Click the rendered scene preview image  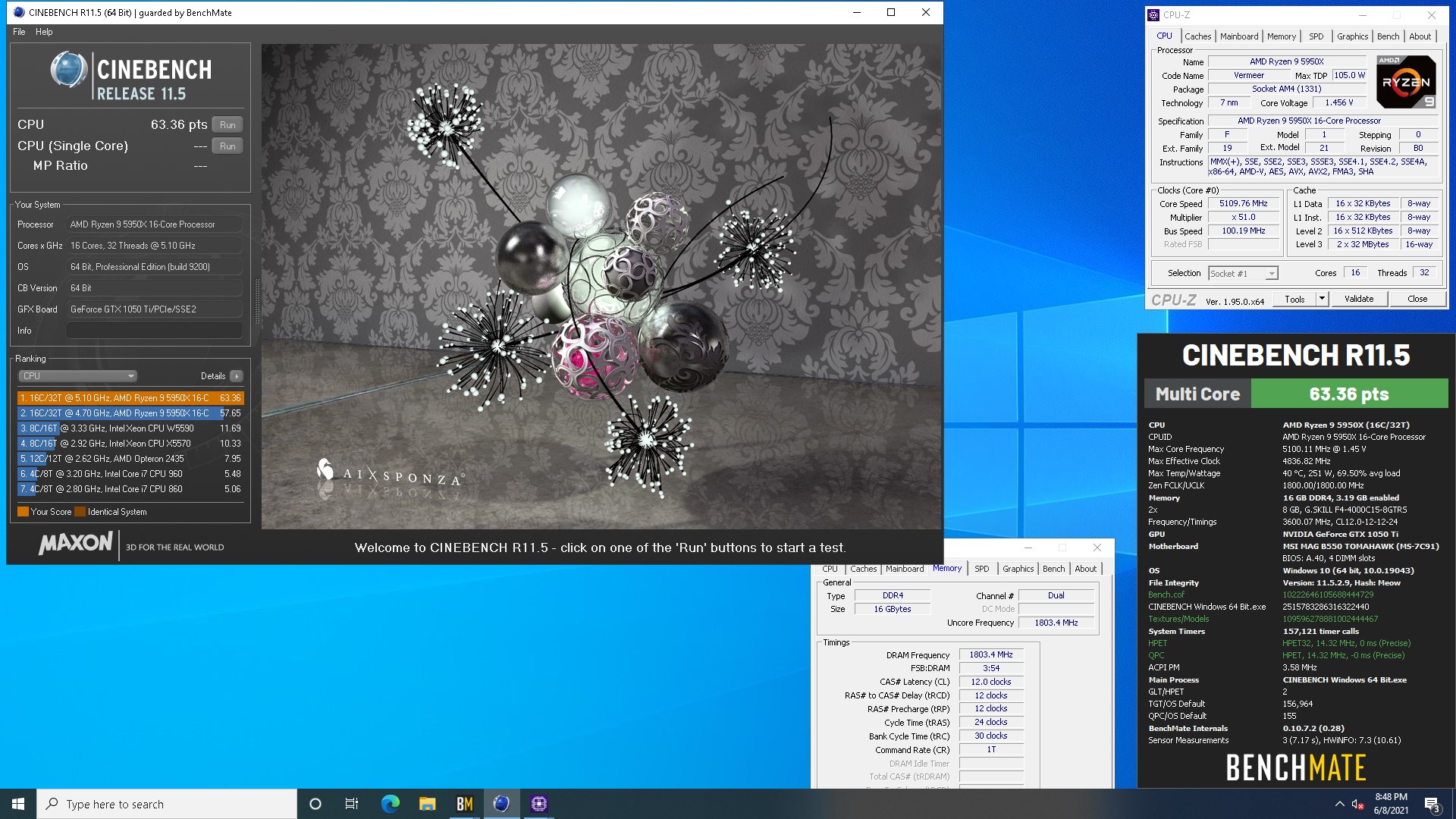pos(601,287)
